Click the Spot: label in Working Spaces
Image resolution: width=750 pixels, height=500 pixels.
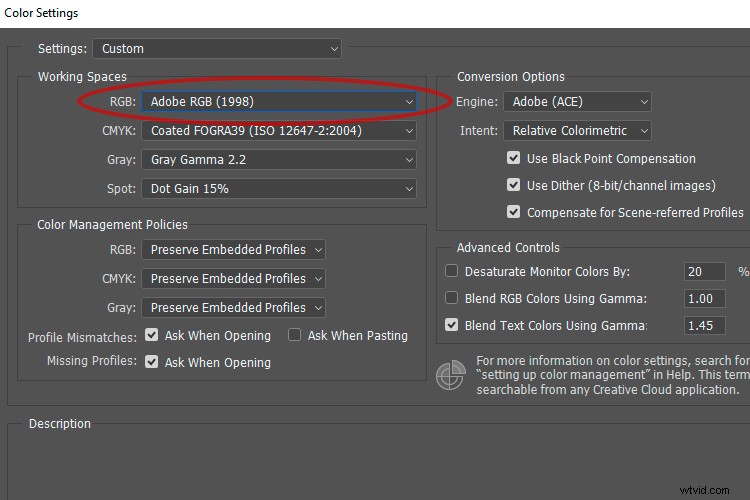click(x=121, y=189)
